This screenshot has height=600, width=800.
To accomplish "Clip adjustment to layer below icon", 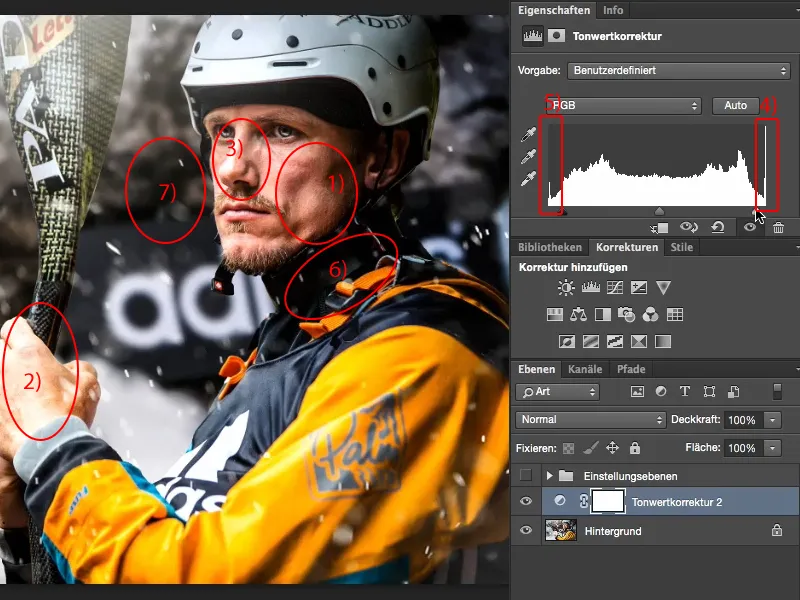I will pyautogui.click(x=659, y=228).
